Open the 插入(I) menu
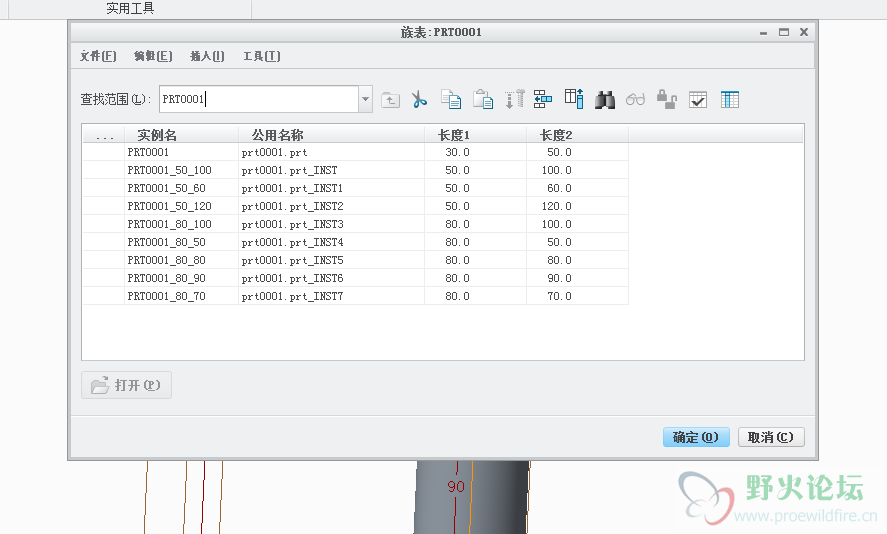887x534 pixels. (x=207, y=56)
